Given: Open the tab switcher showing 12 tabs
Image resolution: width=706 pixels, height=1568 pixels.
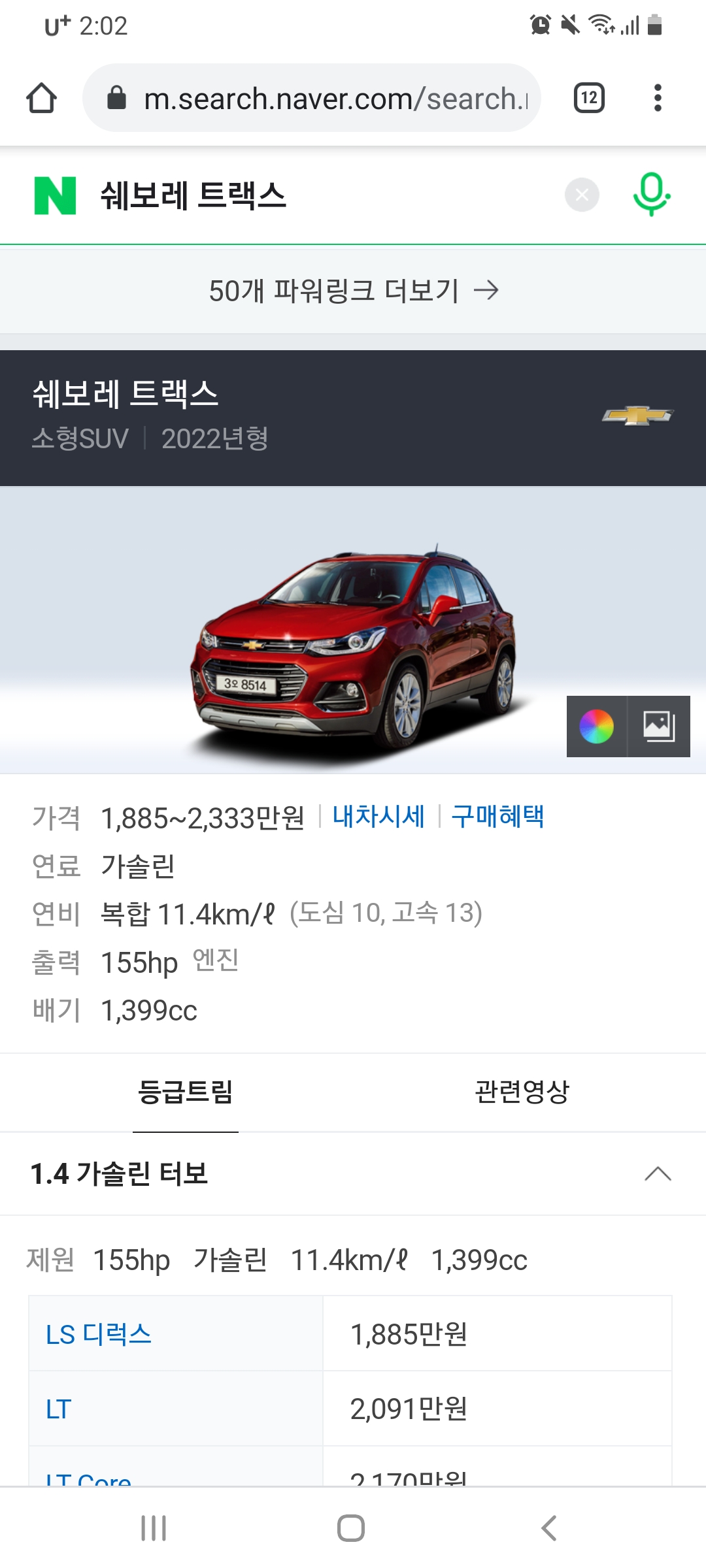Looking at the screenshot, I should pyautogui.click(x=589, y=98).
